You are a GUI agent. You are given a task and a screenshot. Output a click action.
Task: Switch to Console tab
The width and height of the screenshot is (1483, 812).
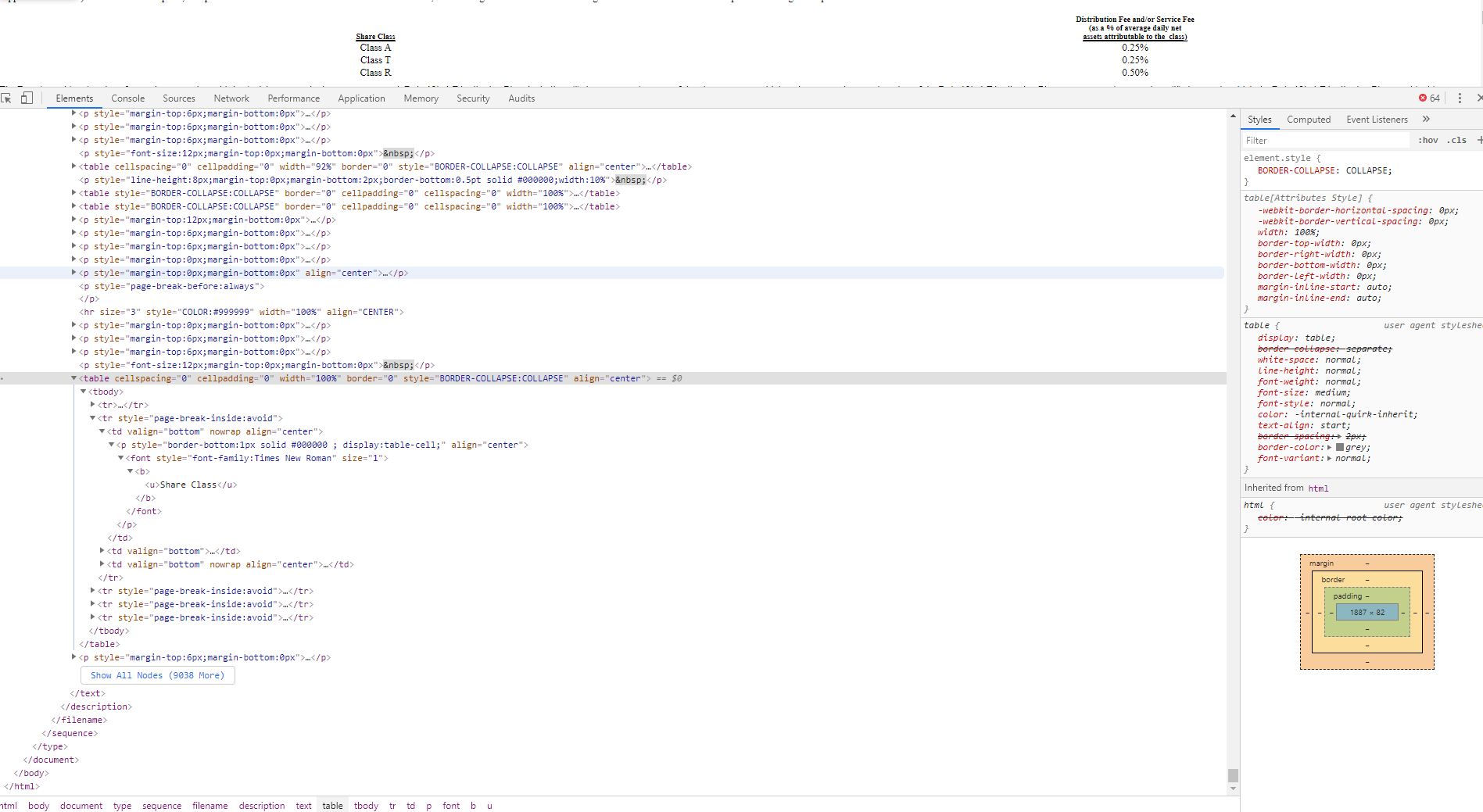click(x=128, y=98)
